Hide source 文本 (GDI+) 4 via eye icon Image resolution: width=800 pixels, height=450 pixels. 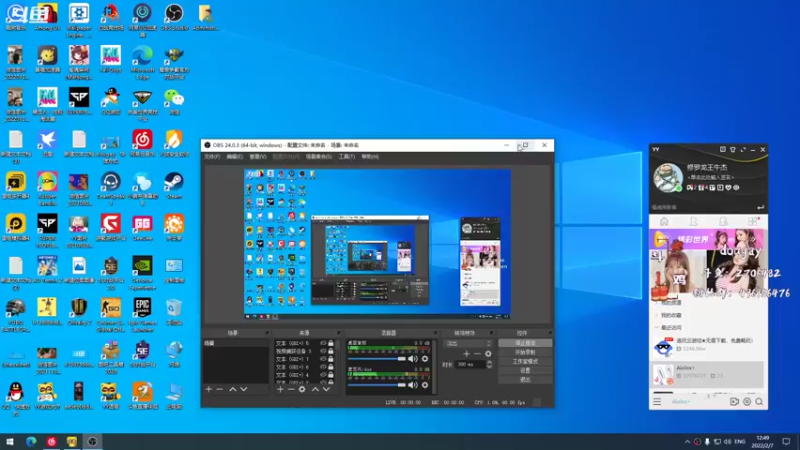coord(322,375)
